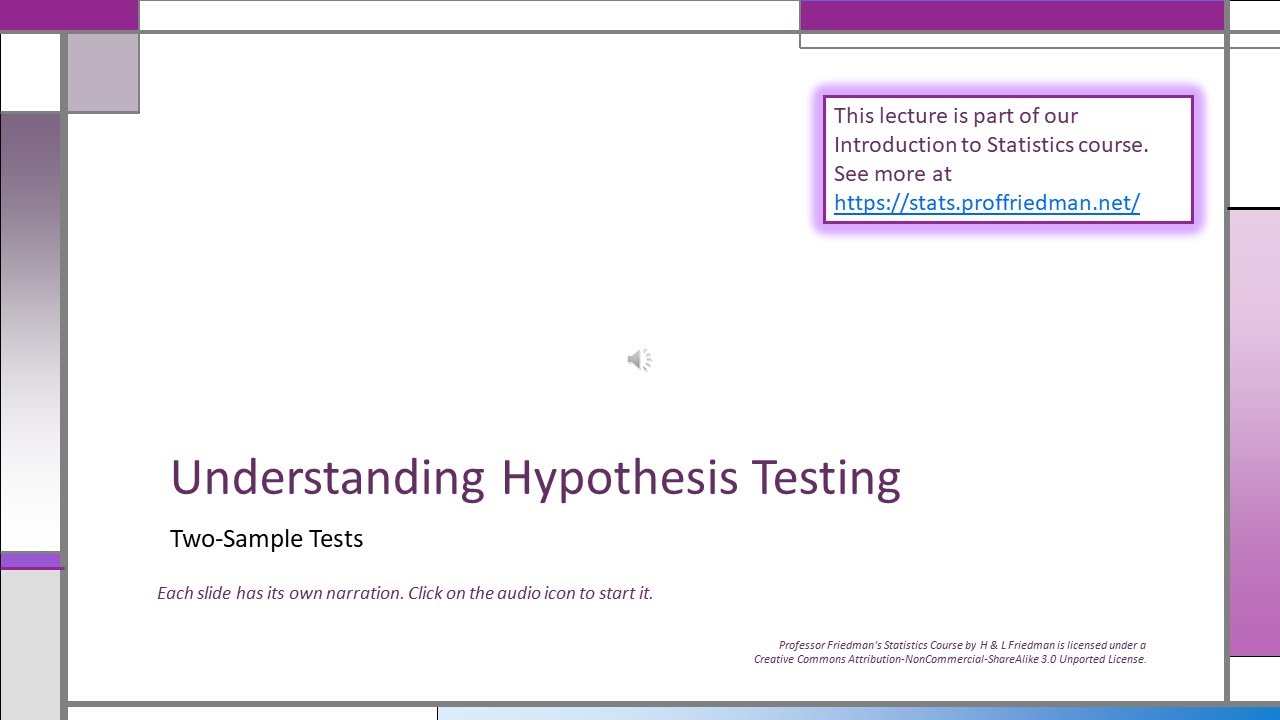Click 'Introduction to Statistics course' text in box
This screenshot has width=1280, height=720.
click(991, 144)
